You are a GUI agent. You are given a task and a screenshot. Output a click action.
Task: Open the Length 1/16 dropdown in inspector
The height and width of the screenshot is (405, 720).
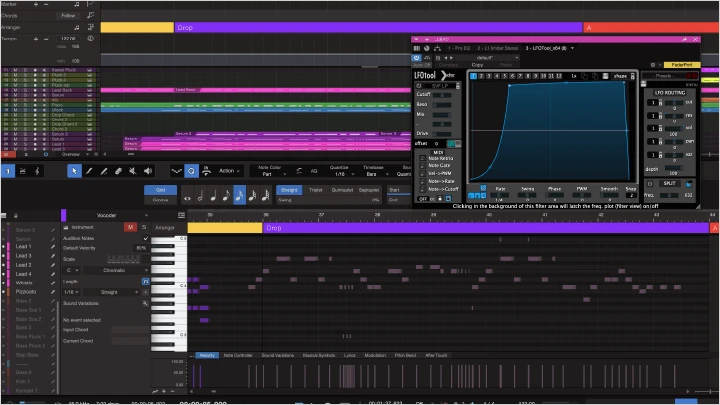tap(72, 292)
